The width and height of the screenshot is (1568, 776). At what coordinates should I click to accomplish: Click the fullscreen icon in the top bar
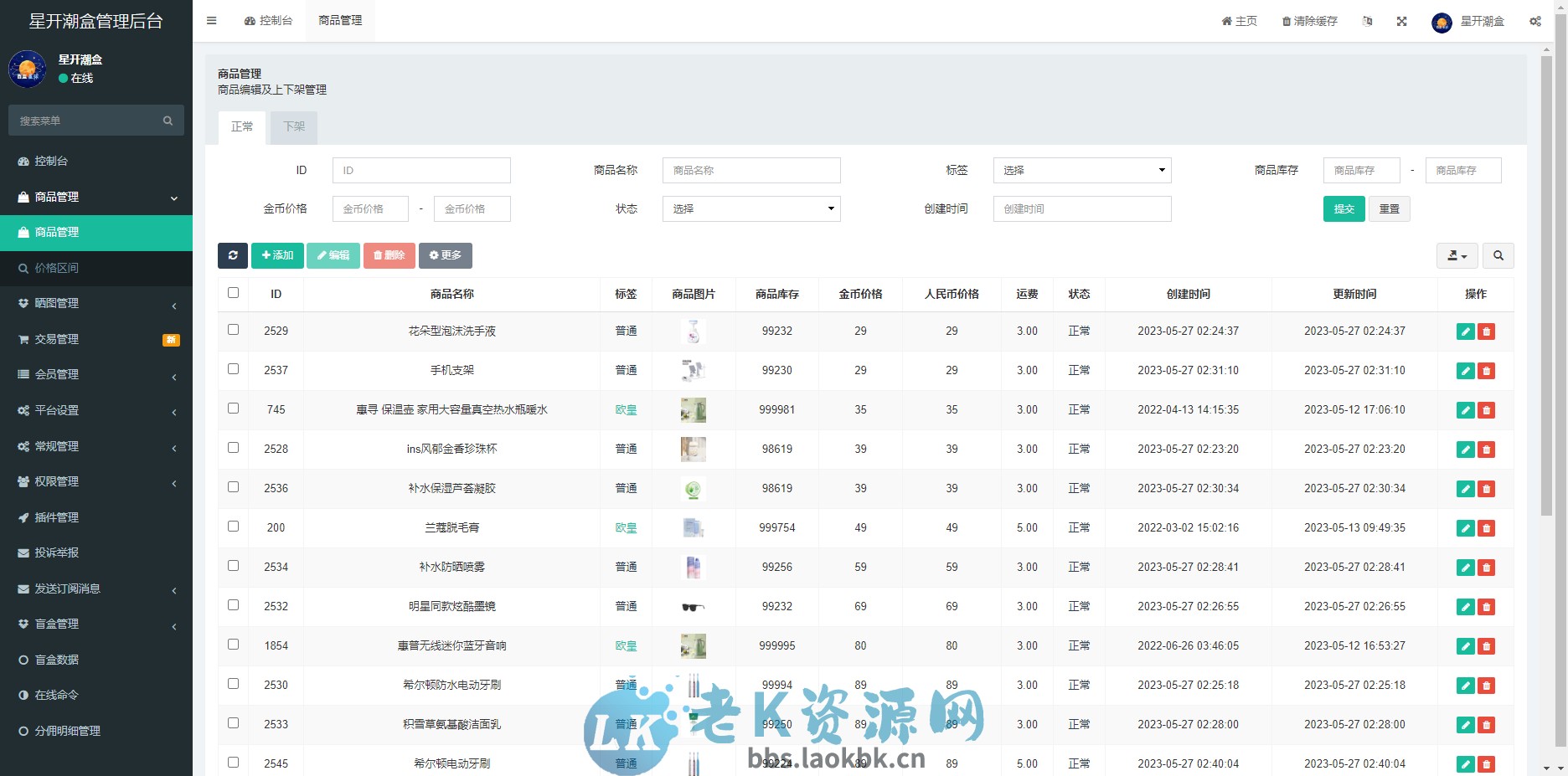(x=1401, y=21)
